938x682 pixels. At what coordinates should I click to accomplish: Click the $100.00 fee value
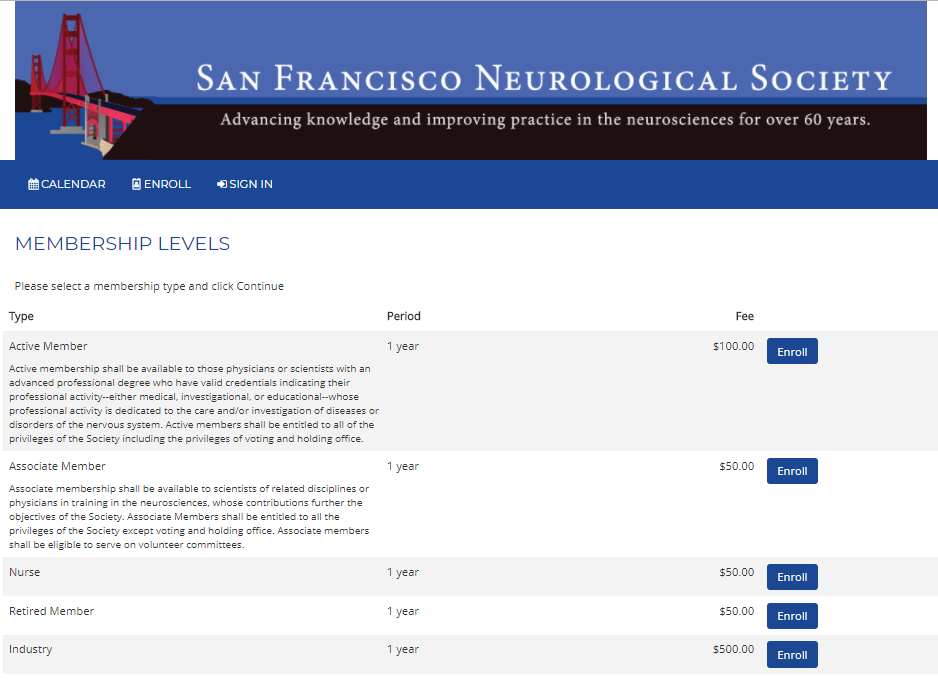click(733, 346)
